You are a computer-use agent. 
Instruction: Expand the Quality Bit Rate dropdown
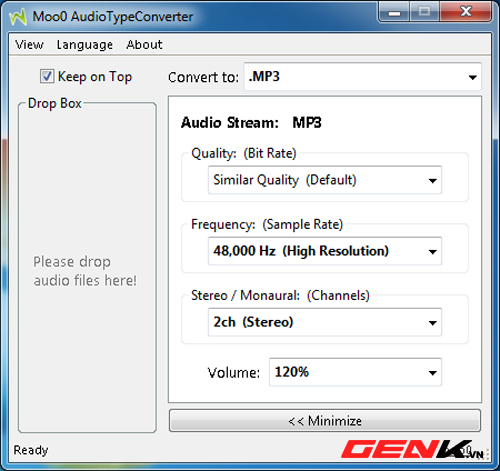coord(325,180)
